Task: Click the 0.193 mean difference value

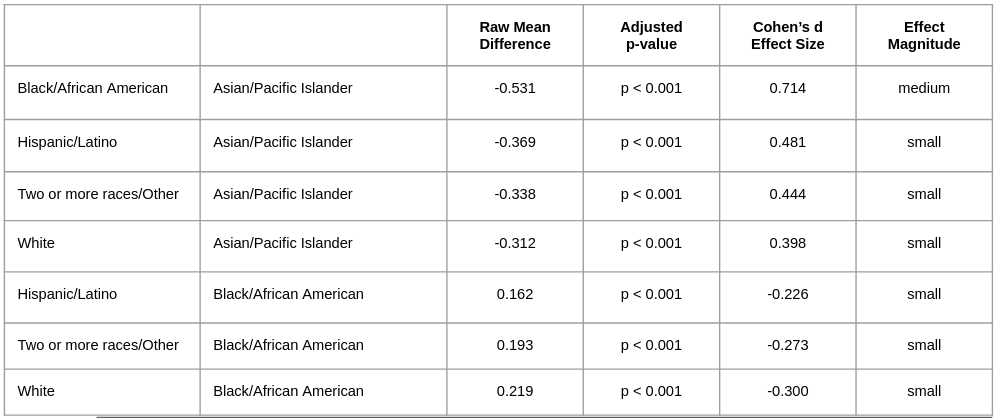Action: pos(515,345)
